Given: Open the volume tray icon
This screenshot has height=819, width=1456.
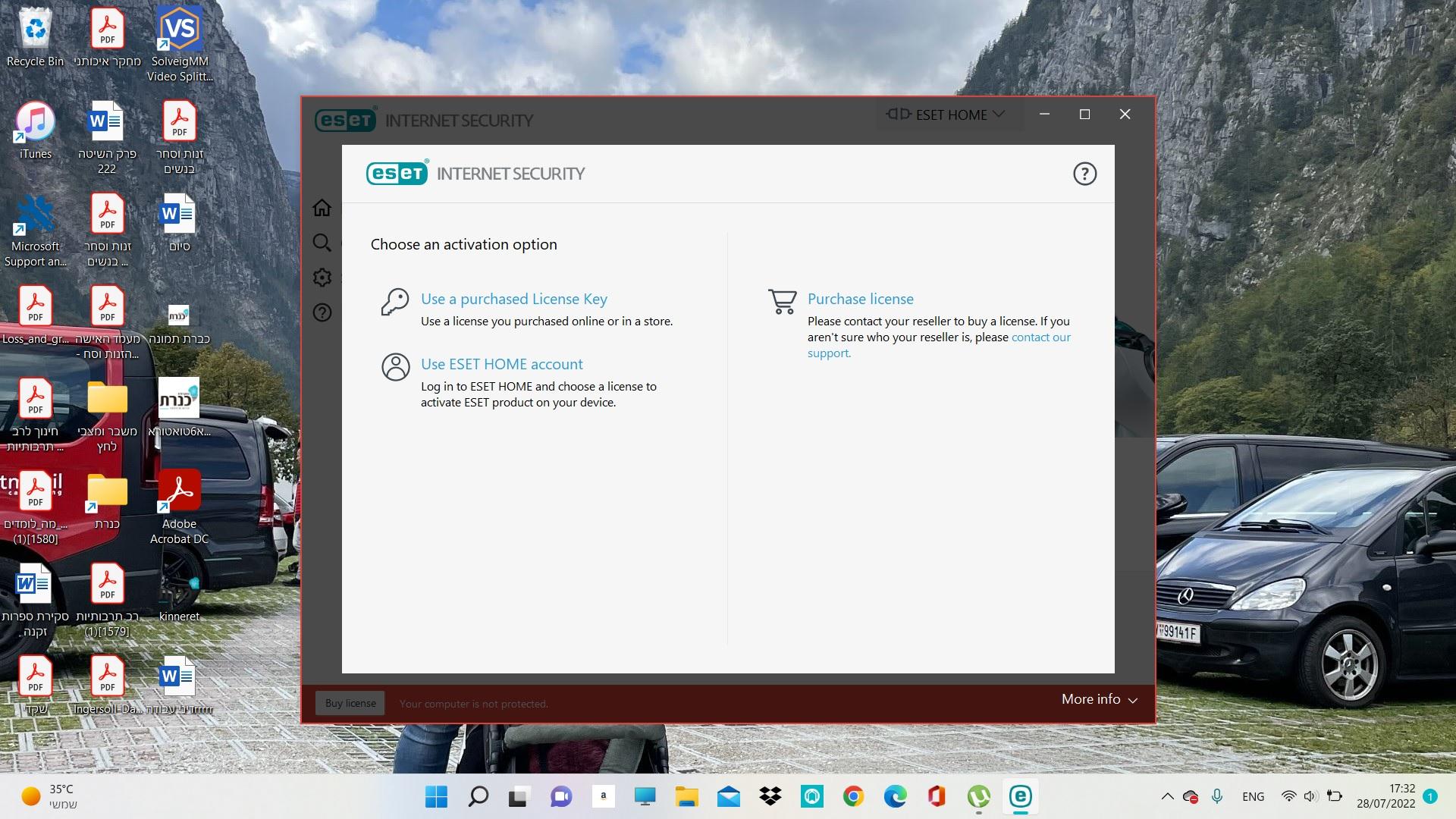Looking at the screenshot, I should 1310,796.
